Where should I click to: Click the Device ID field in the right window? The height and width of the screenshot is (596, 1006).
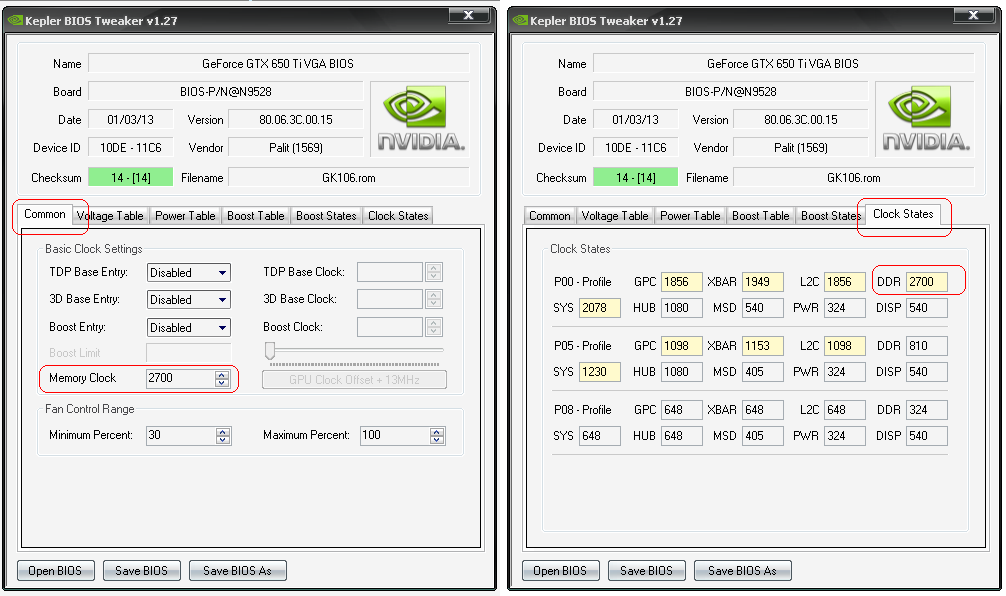[636, 148]
